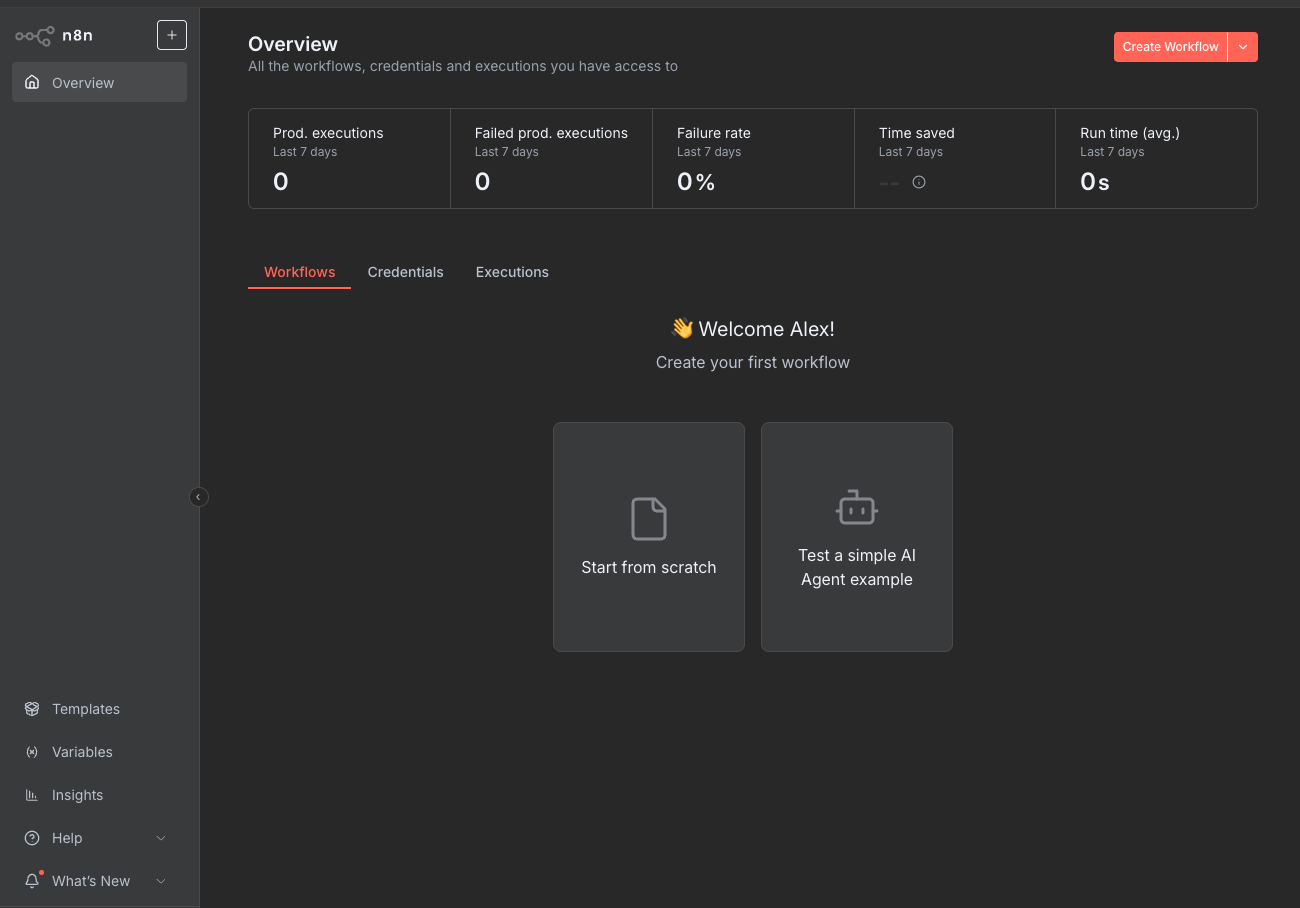Switch to the Credentials tab
Screen dimensions: 1300x908
pos(405,272)
